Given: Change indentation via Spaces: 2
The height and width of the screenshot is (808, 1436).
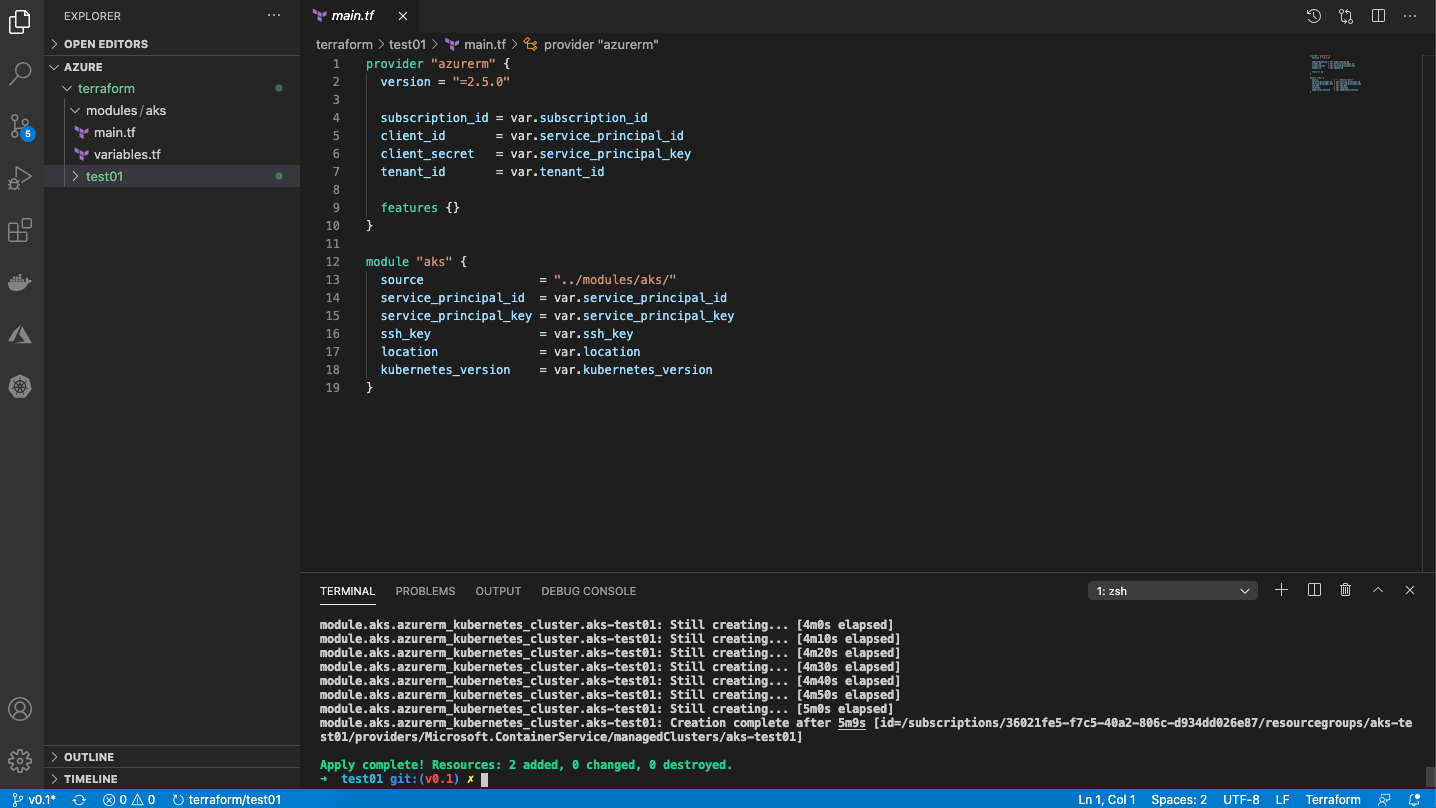Looking at the screenshot, I should pyautogui.click(x=1179, y=799).
